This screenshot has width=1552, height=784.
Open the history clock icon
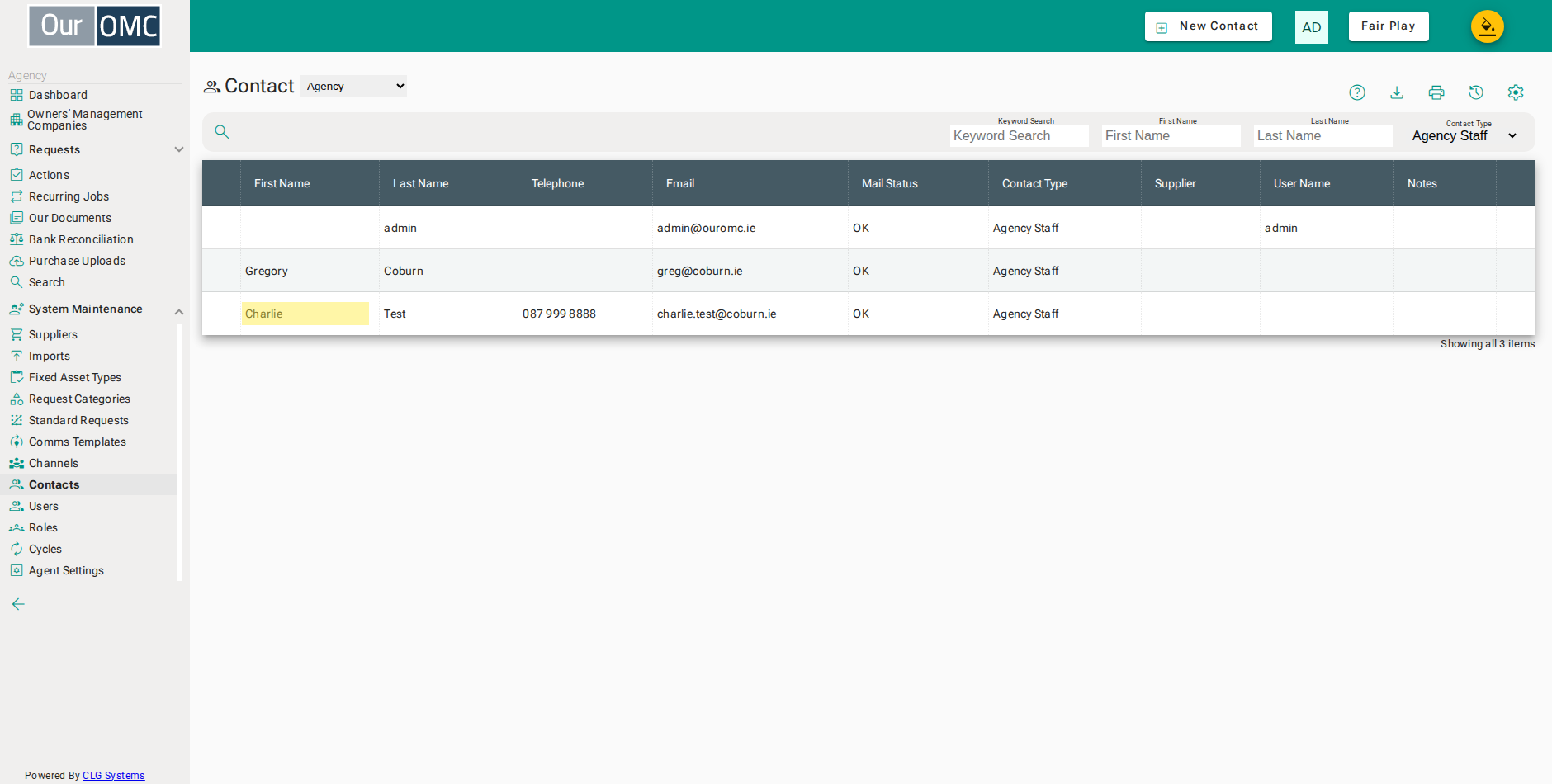1476,92
